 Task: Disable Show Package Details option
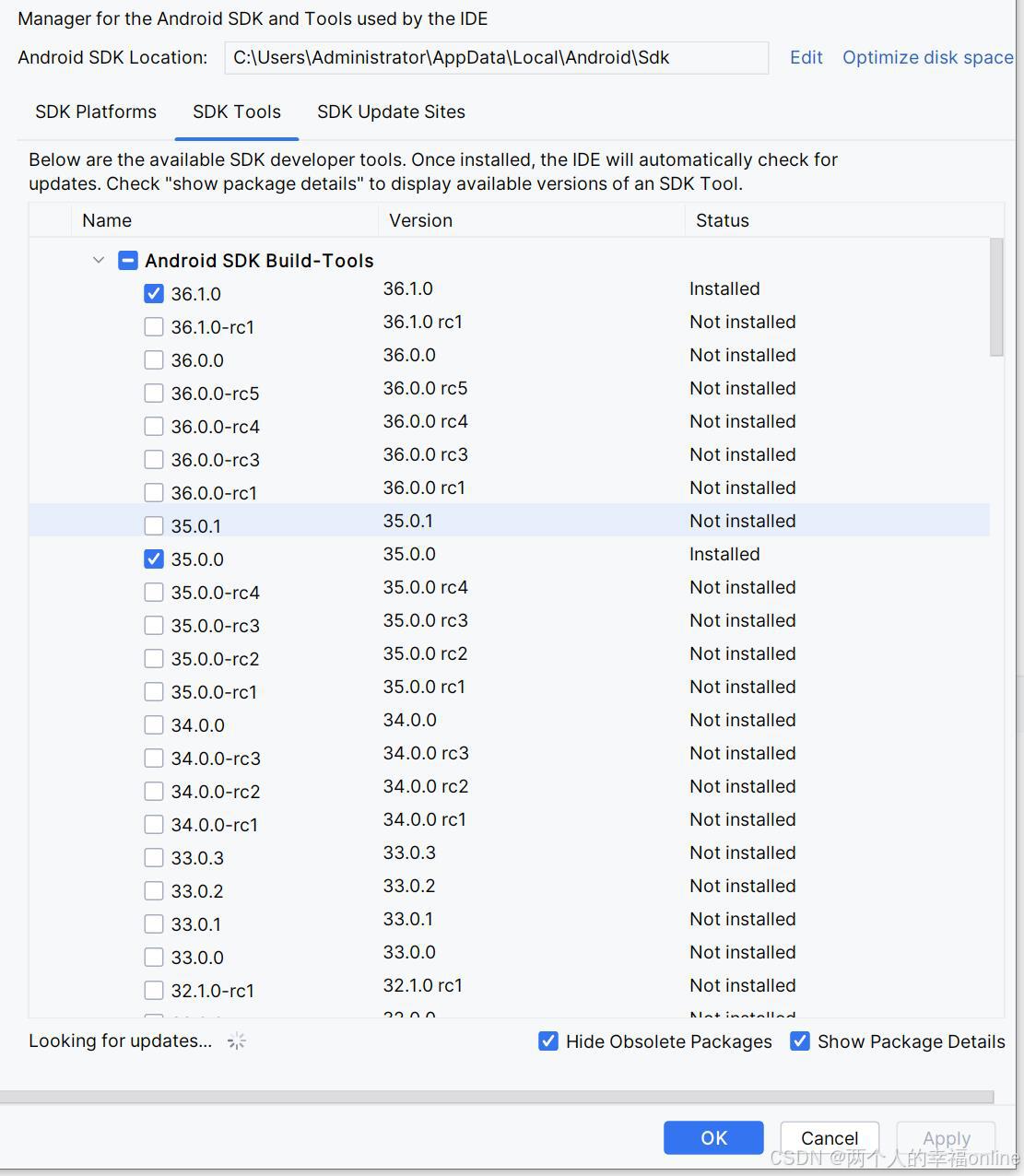[x=800, y=1041]
